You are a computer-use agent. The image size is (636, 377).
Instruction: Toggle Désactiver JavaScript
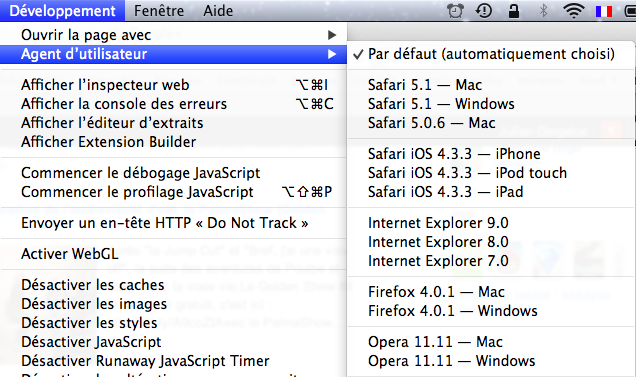tap(174, 342)
